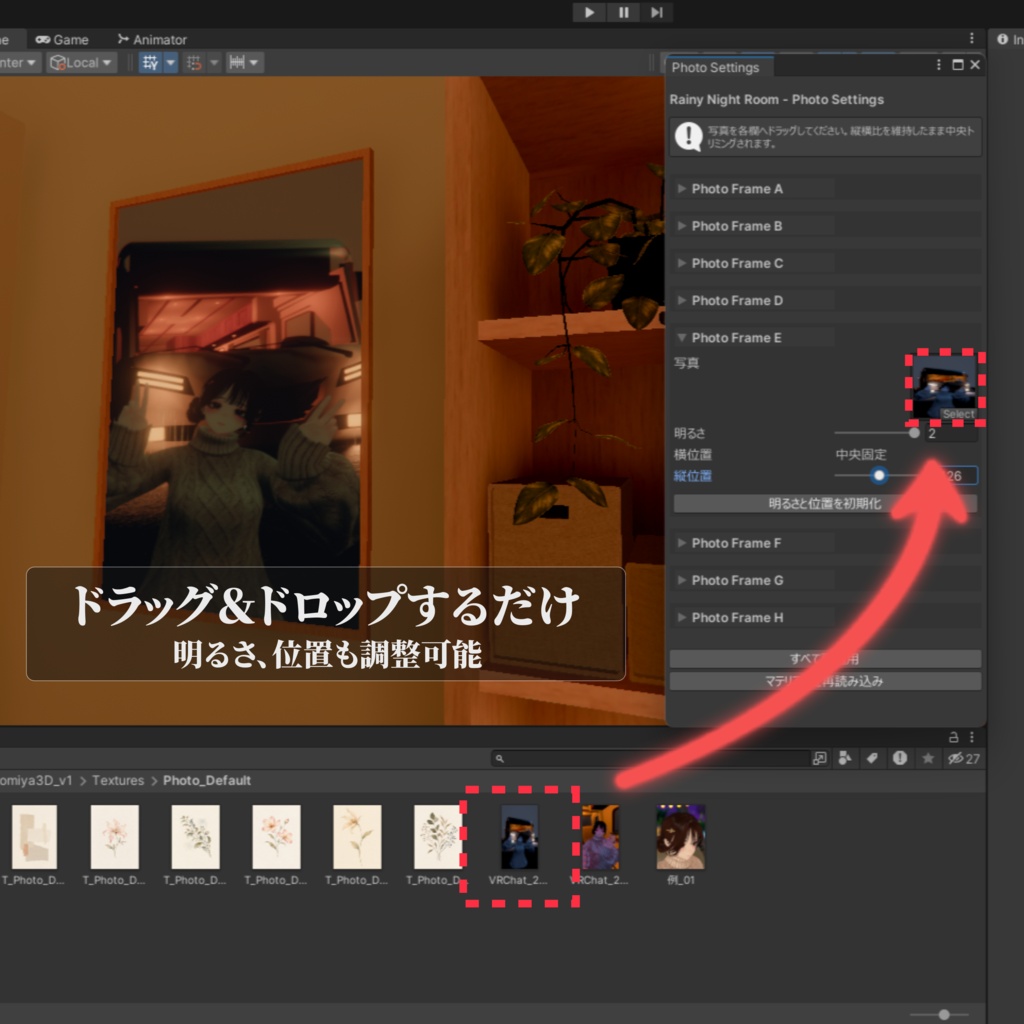Click the Photo_Default breadcrumb
Screen dimensions: 1024x1024
pos(207,780)
